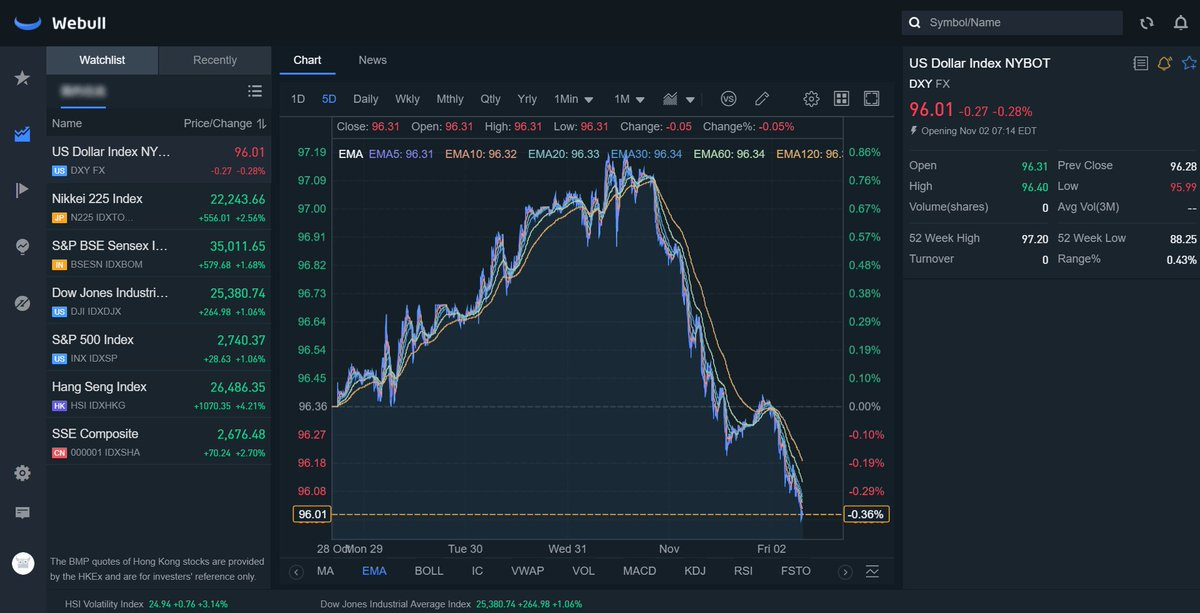1200x613 pixels.
Task: Select S&P 500 Index watchlist row
Action: [x=159, y=348]
